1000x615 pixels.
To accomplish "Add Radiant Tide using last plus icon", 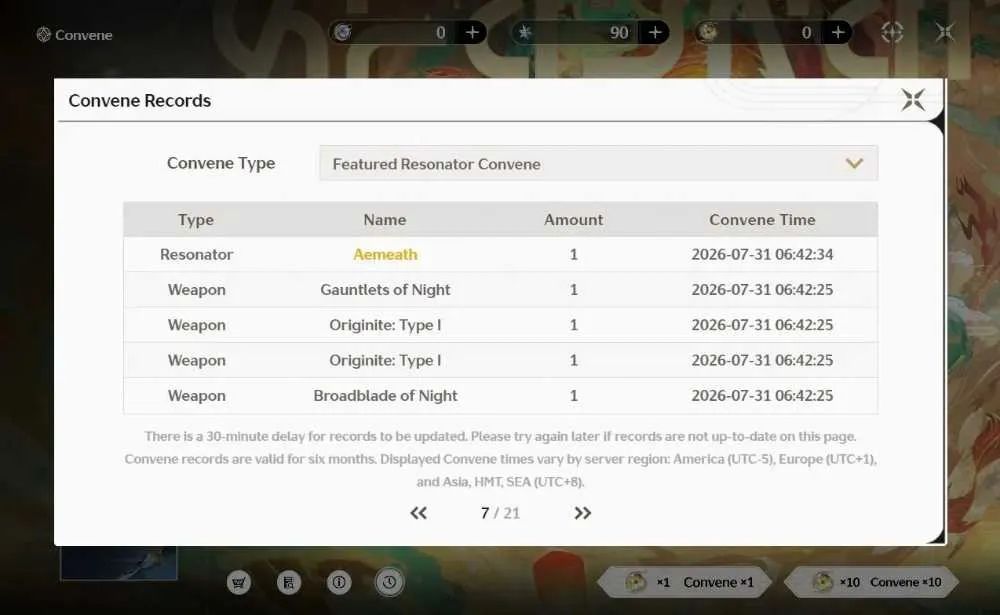I will (x=838, y=33).
